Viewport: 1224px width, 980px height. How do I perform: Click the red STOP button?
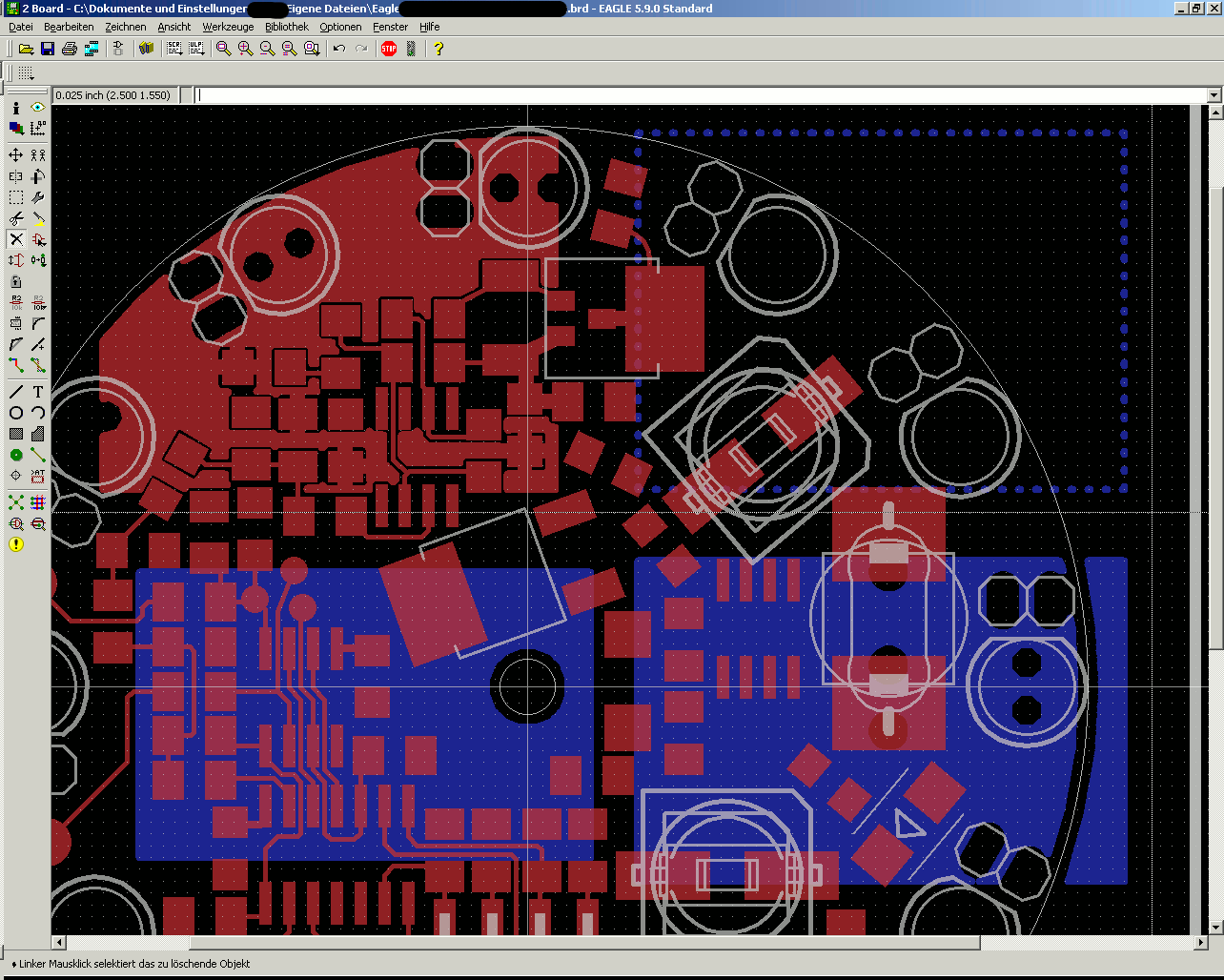(389, 49)
